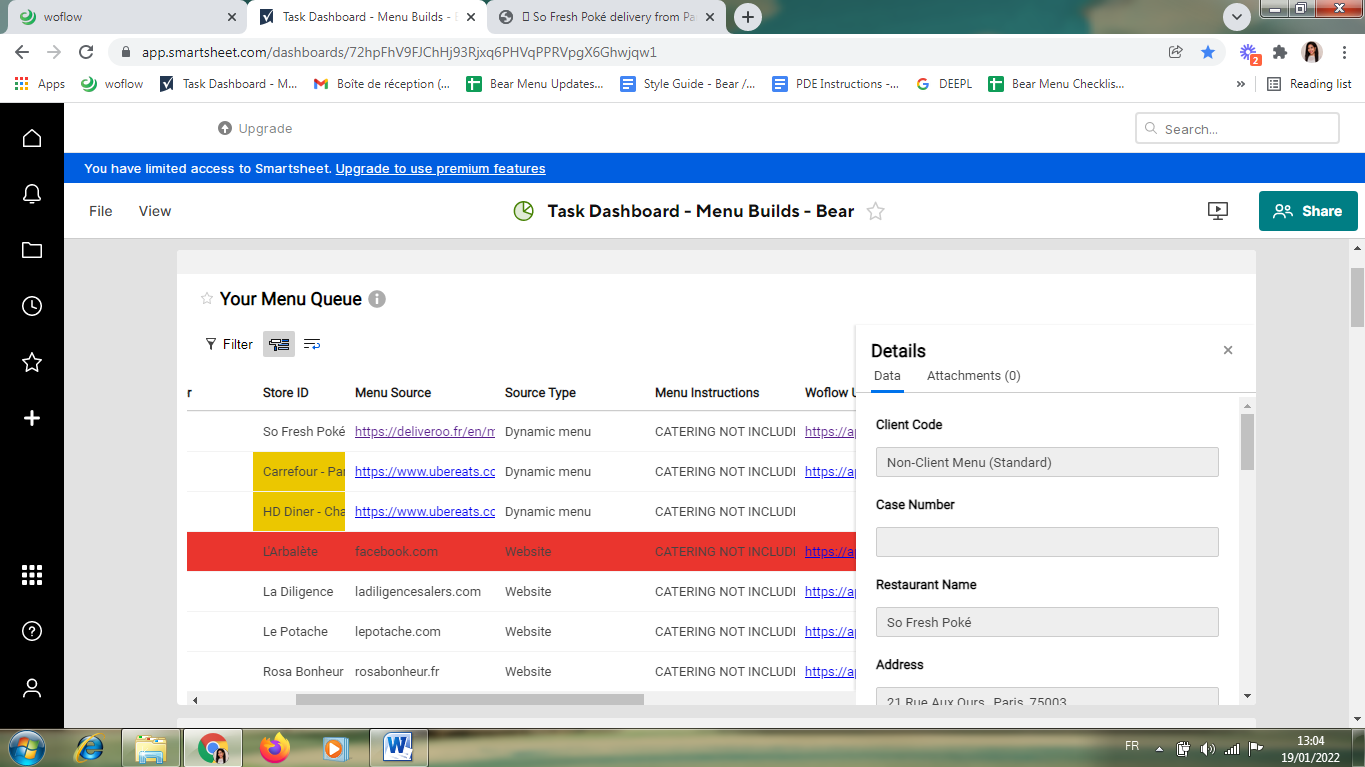Open Smartsheet Home from left sidebar
This screenshot has width=1365, height=767.
pyautogui.click(x=32, y=138)
